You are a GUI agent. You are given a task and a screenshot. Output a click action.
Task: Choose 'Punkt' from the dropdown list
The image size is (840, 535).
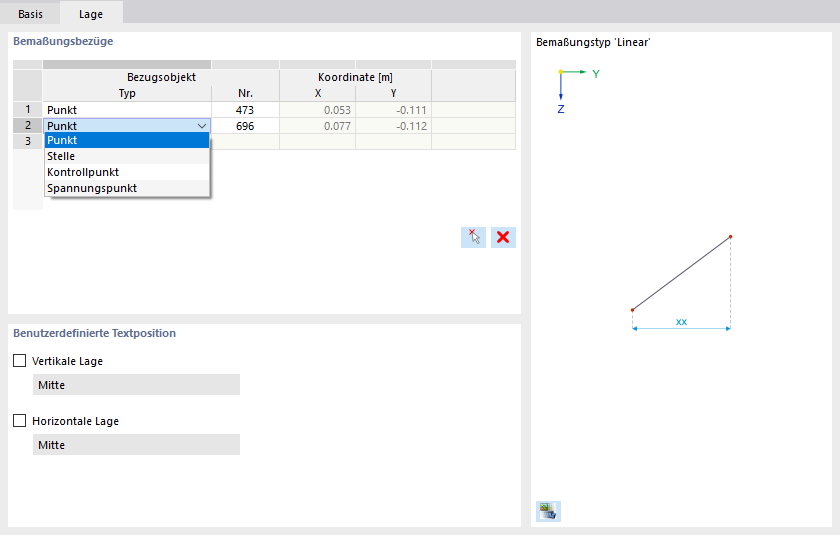click(127, 140)
